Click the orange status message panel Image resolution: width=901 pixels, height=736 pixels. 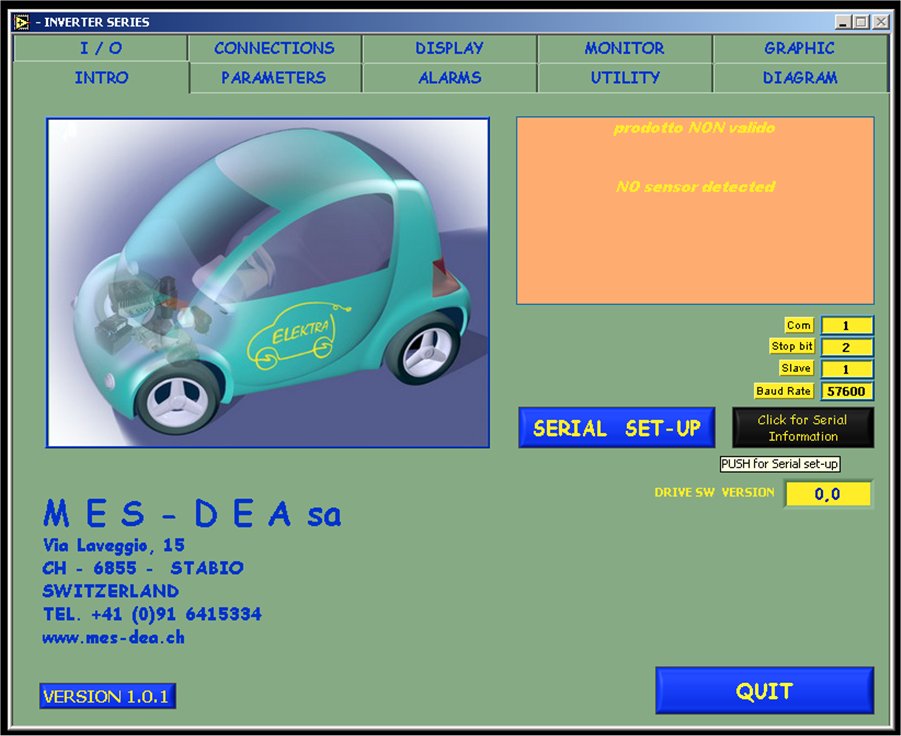coord(695,210)
